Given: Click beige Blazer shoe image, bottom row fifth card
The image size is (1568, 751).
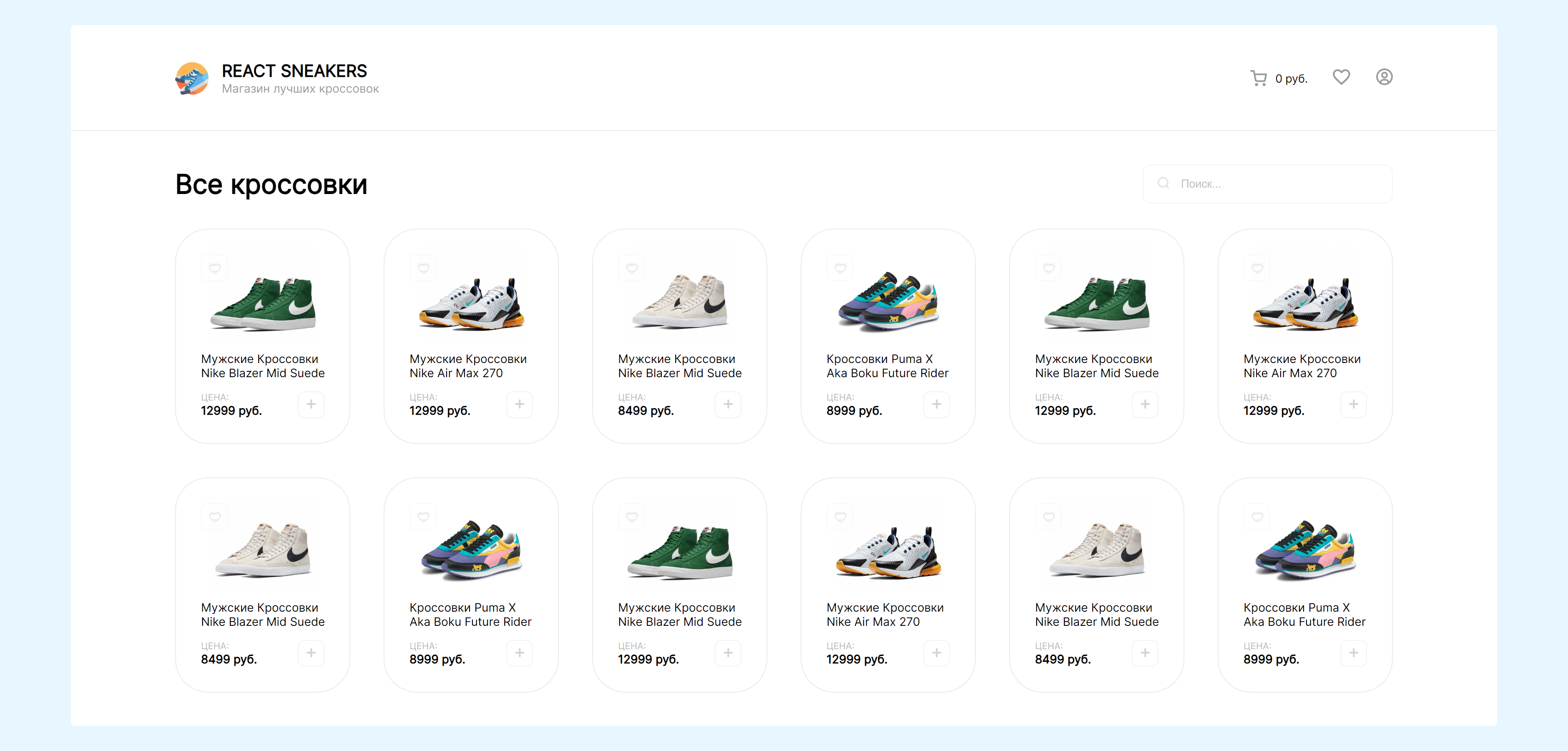Looking at the screenshot, I should (x=1097, y=550).
